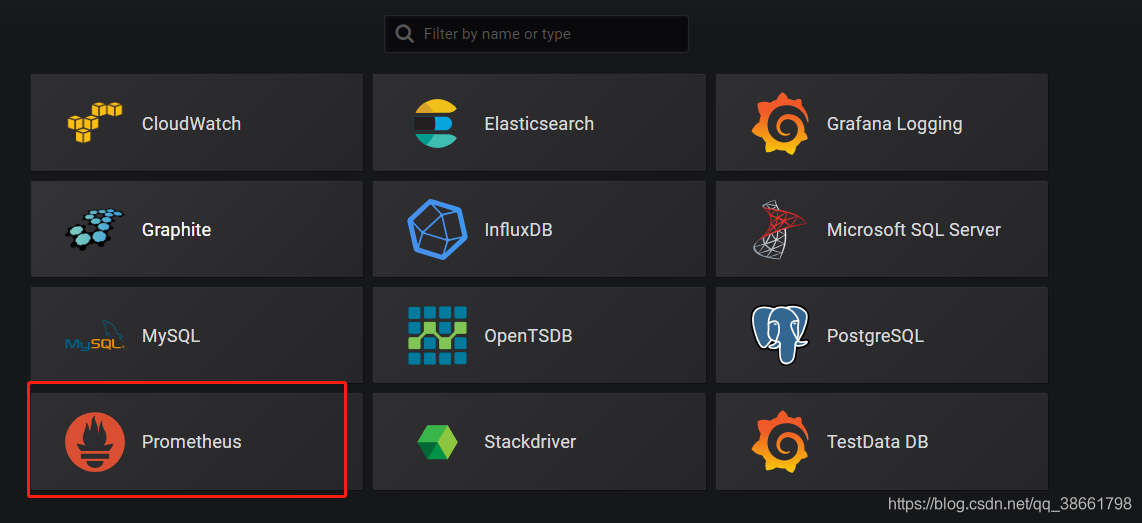Click the MySQL dolphin logo icon
Screen dimensions: 1142x523
tap(95, 336)
